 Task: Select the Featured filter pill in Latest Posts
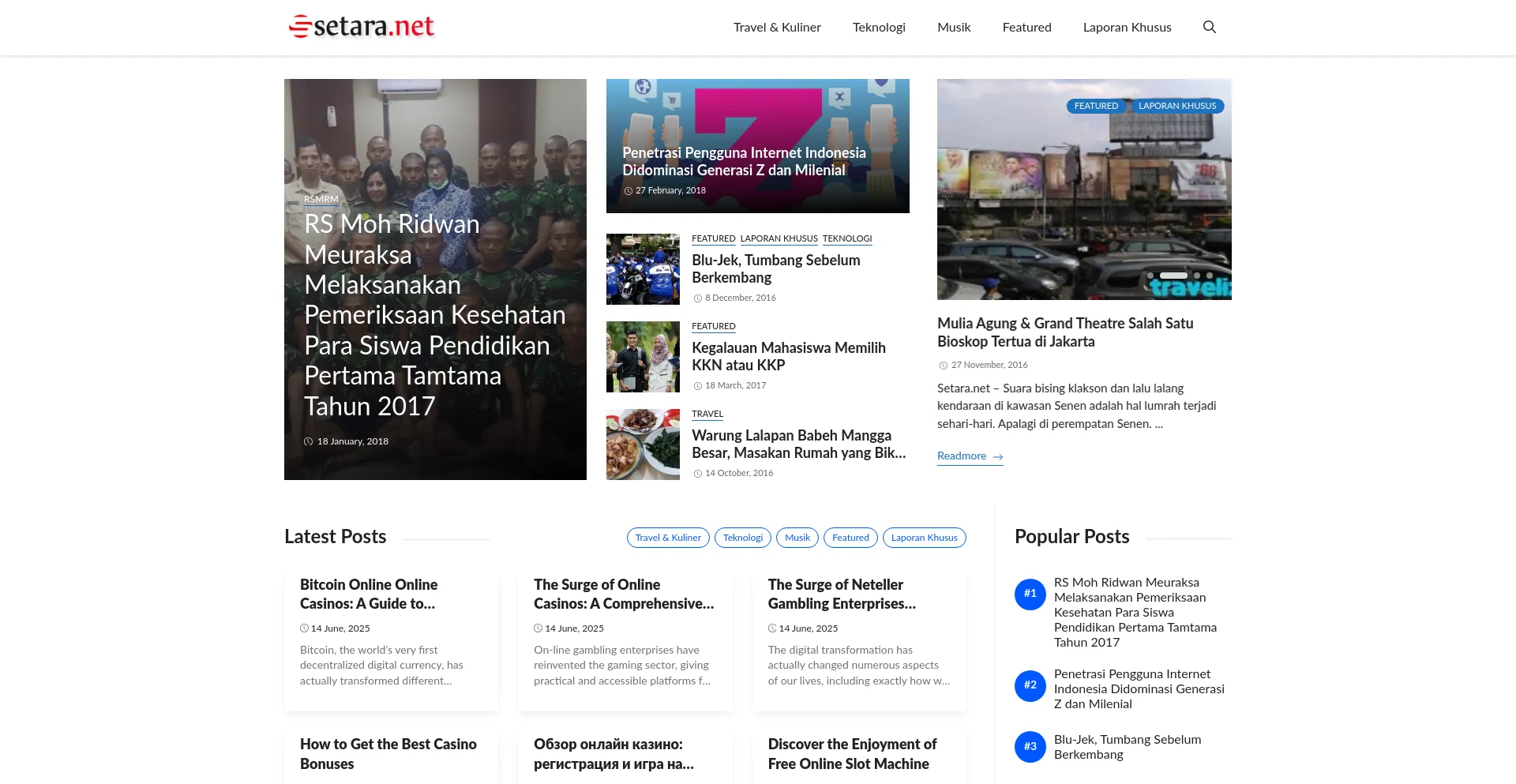point(850,538)
